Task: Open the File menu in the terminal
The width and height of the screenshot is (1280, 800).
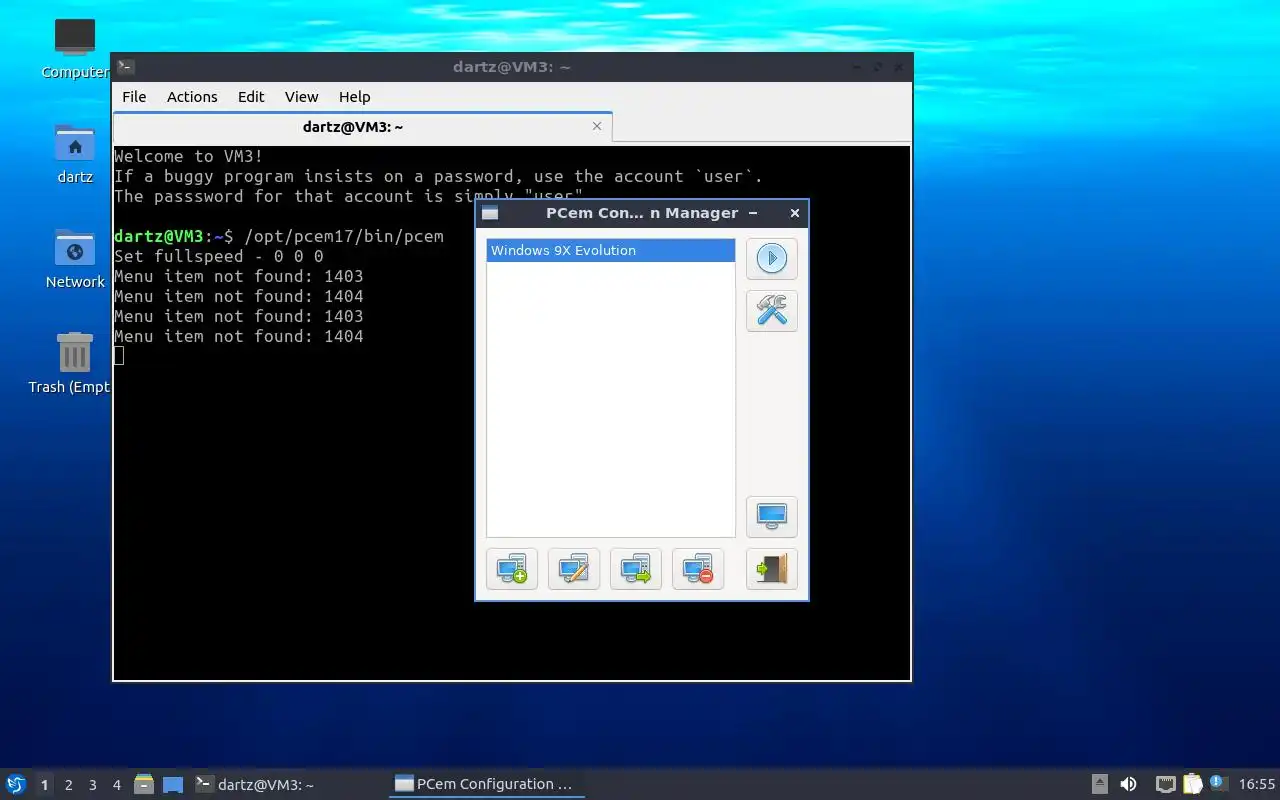Action: click(x=134, y=97)
